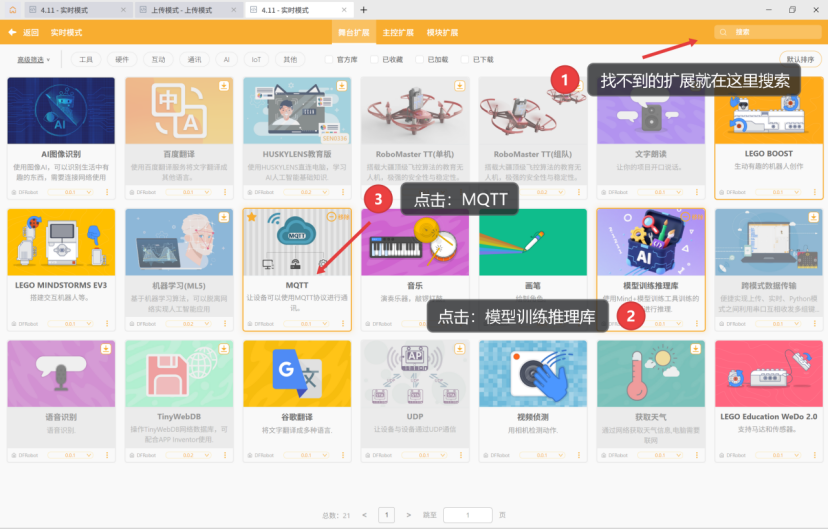This screenshot has width=828, height=530.
Task: Click the 硬件 category filter button
Action: [x=122, y=60]
